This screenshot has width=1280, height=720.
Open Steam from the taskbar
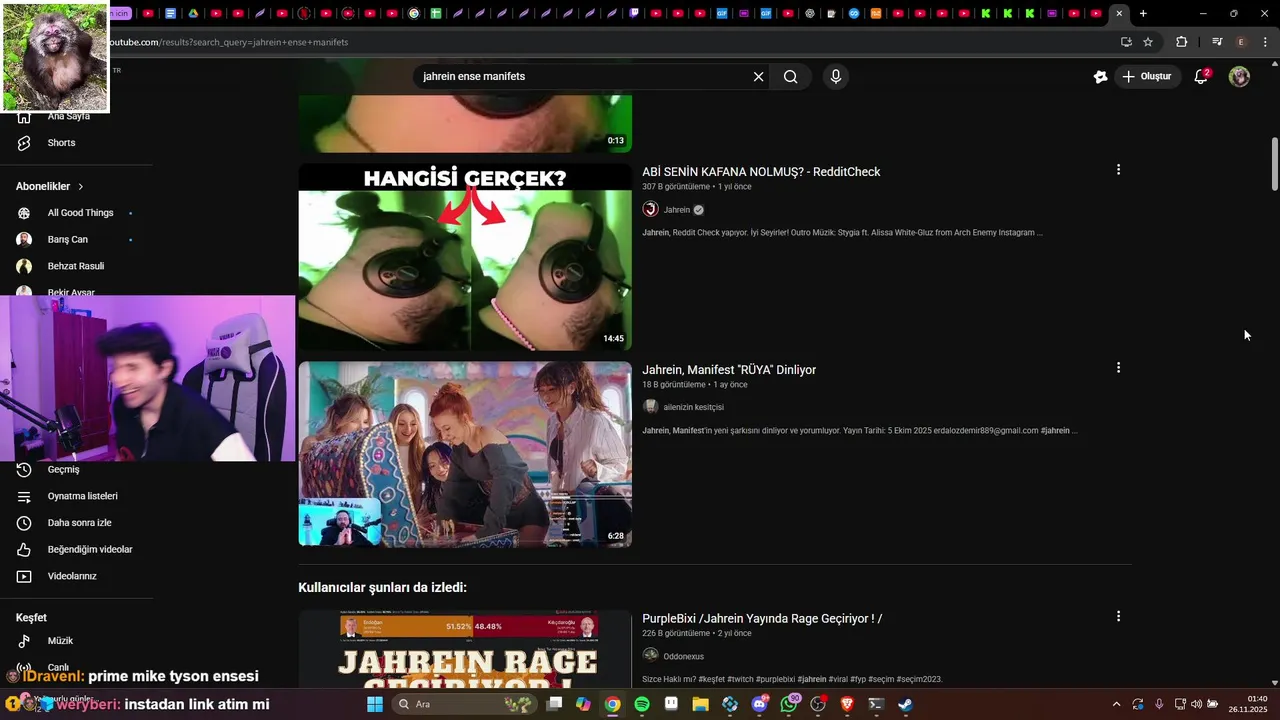click(905, 704)
